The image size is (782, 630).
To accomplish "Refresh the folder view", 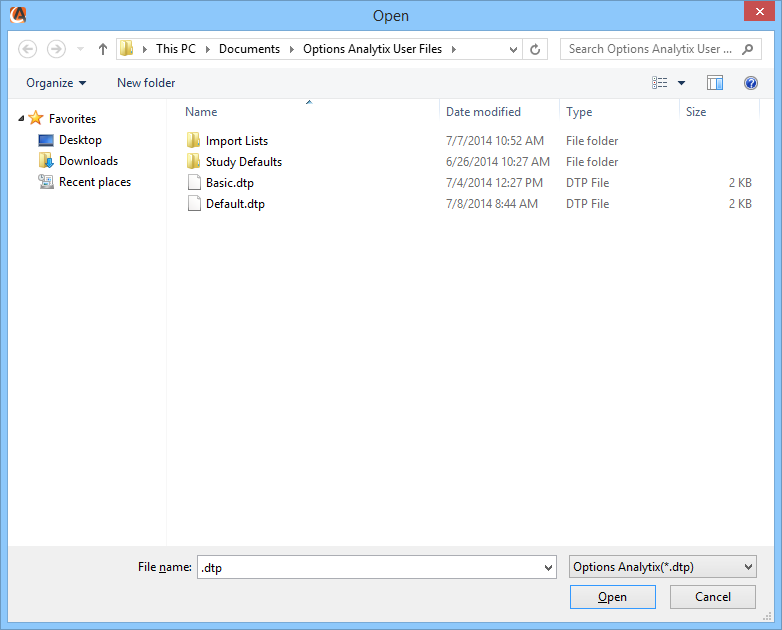I will click(535, 49).
